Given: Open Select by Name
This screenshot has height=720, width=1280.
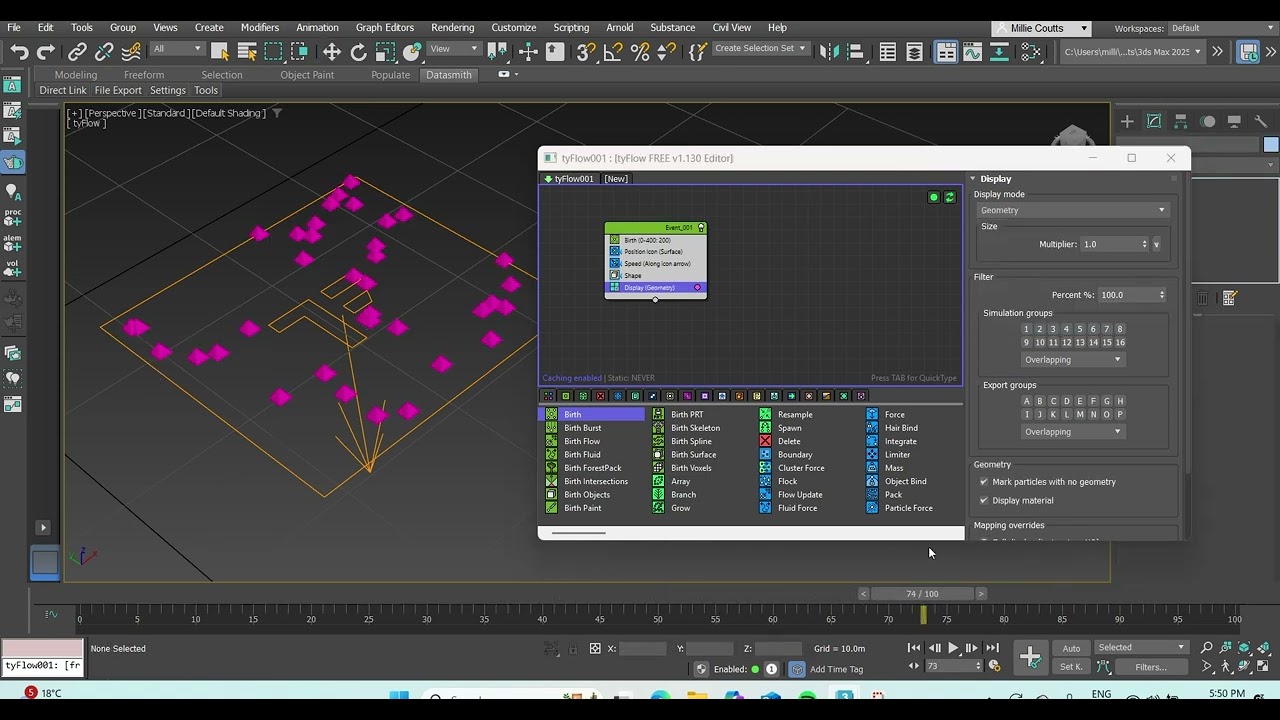Looking at the screenshot, I should coord(247,52).
